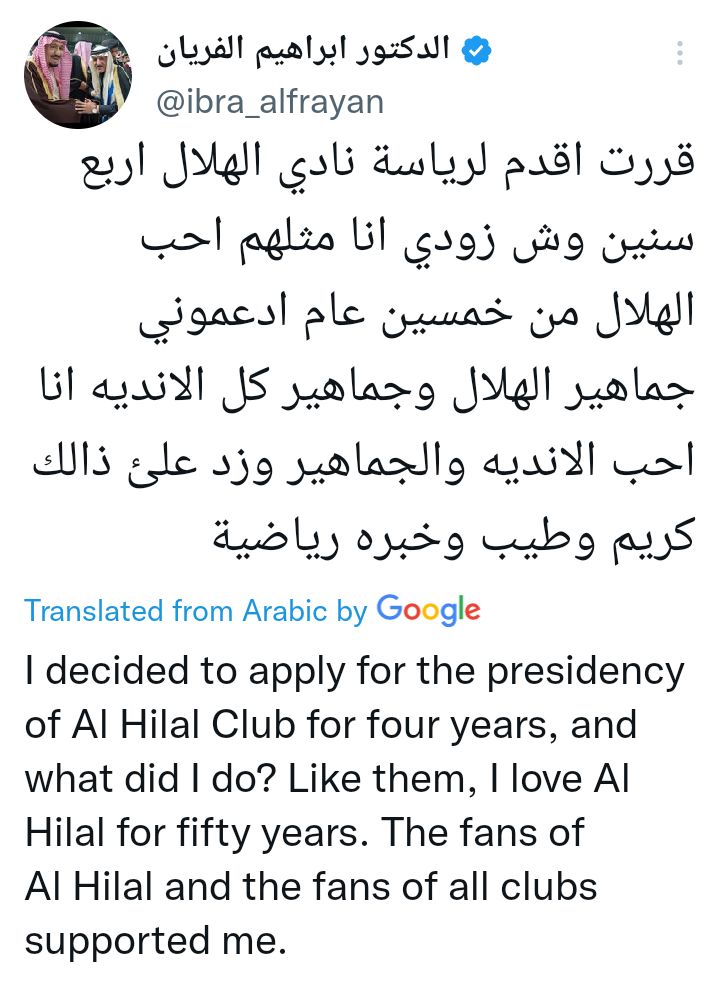Screen dimensions: 720x982
Task: Click the Arabic line beginning قررت اقدم لرياسة
Action: click(x=389, y=163)
